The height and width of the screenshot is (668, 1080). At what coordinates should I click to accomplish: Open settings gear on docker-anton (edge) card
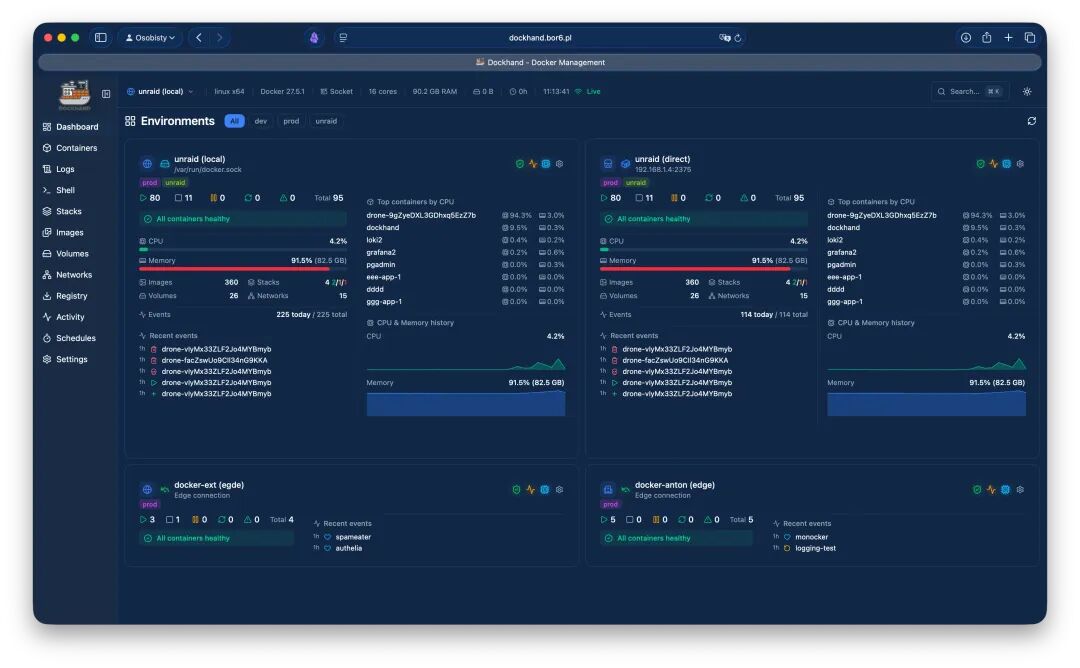coord(1020,490)
